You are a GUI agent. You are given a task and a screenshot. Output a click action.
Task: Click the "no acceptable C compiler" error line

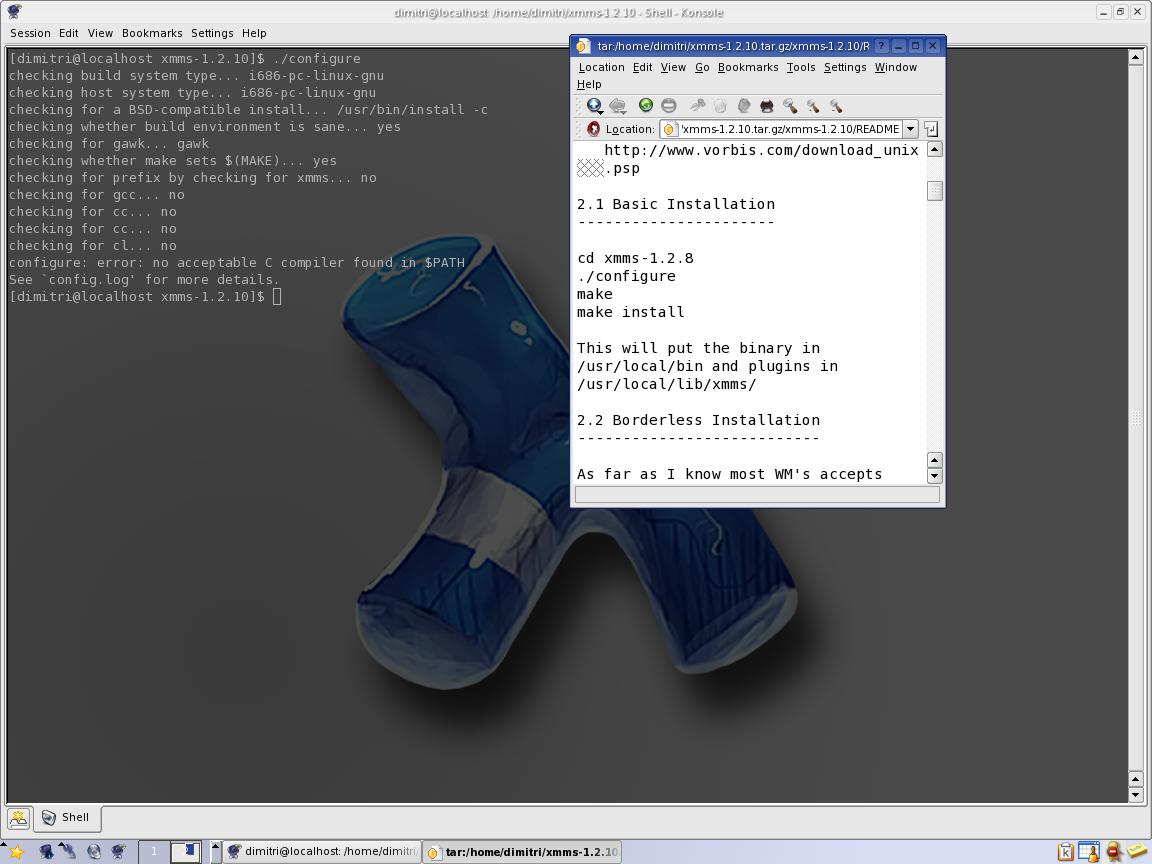coord(237,262)
